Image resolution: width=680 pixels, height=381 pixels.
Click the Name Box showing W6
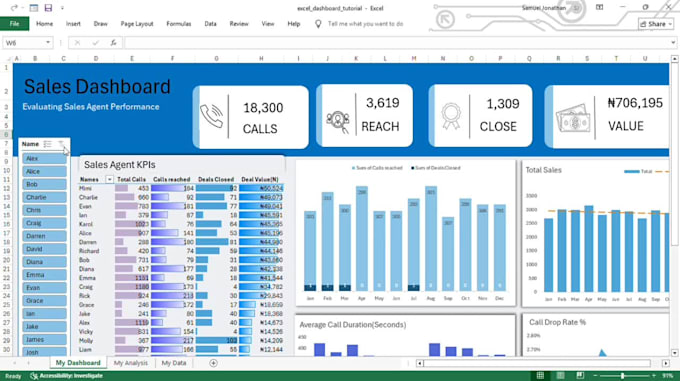(x=24, y=42)
